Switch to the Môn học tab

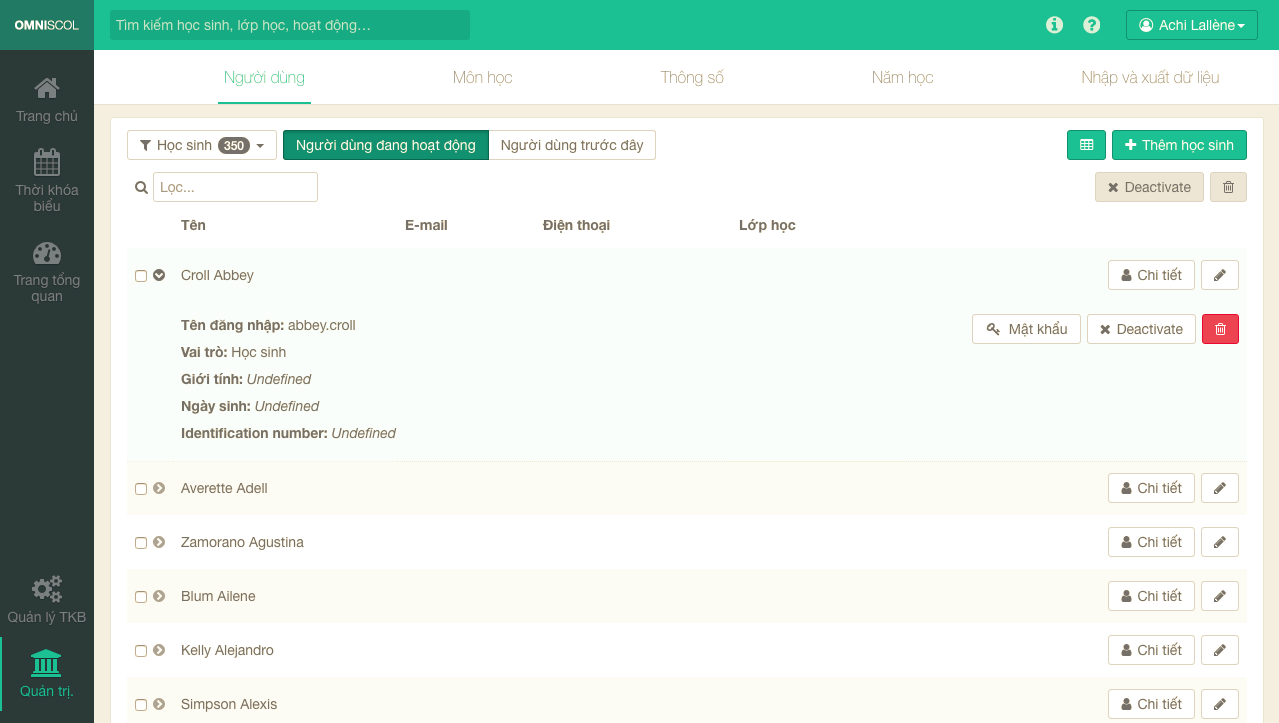pyautogui.click(x=482, y=77)
